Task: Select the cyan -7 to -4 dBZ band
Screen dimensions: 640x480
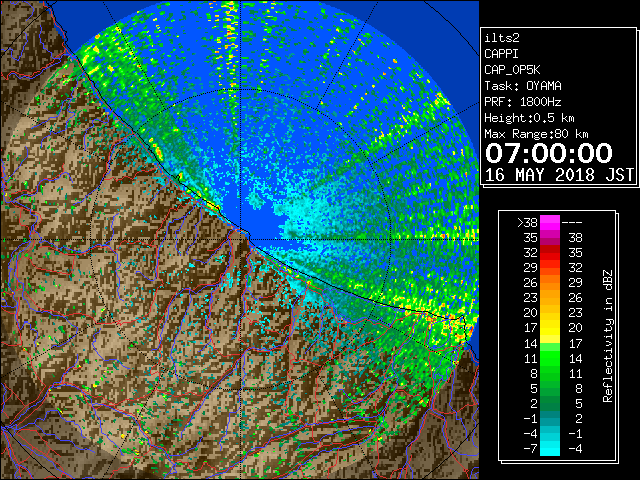Action: 550,449
